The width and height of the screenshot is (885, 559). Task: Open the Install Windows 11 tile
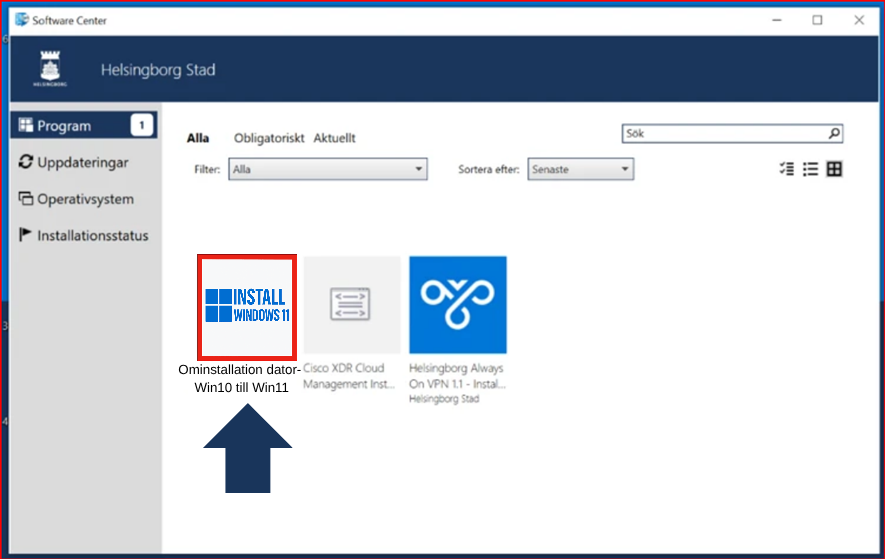click(247, 307)
